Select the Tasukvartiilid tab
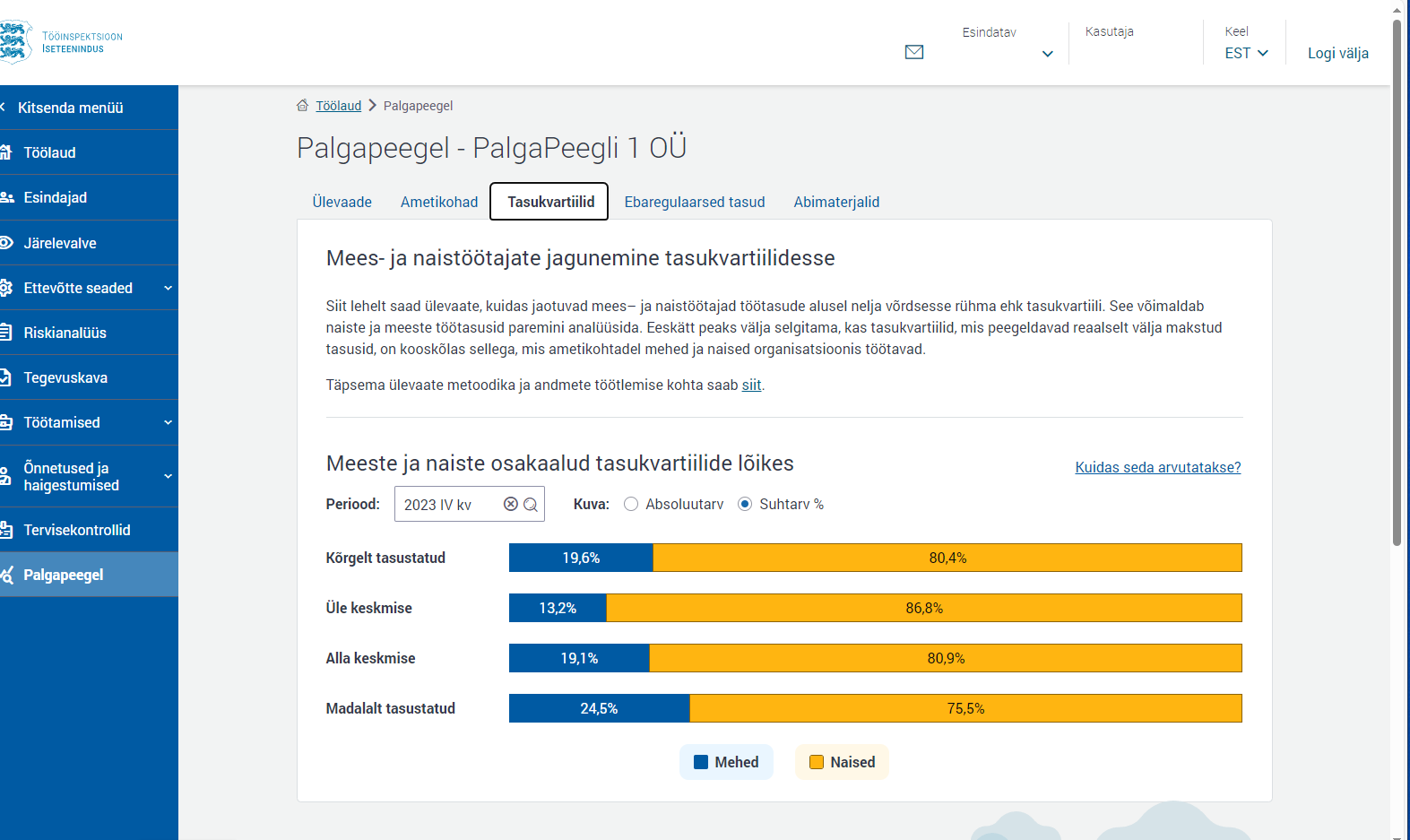 [549, 202]
